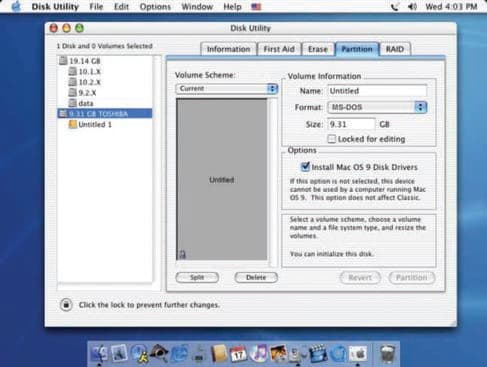Open the Apple menu
Screen dimensions: 487x367
point(15,6)
